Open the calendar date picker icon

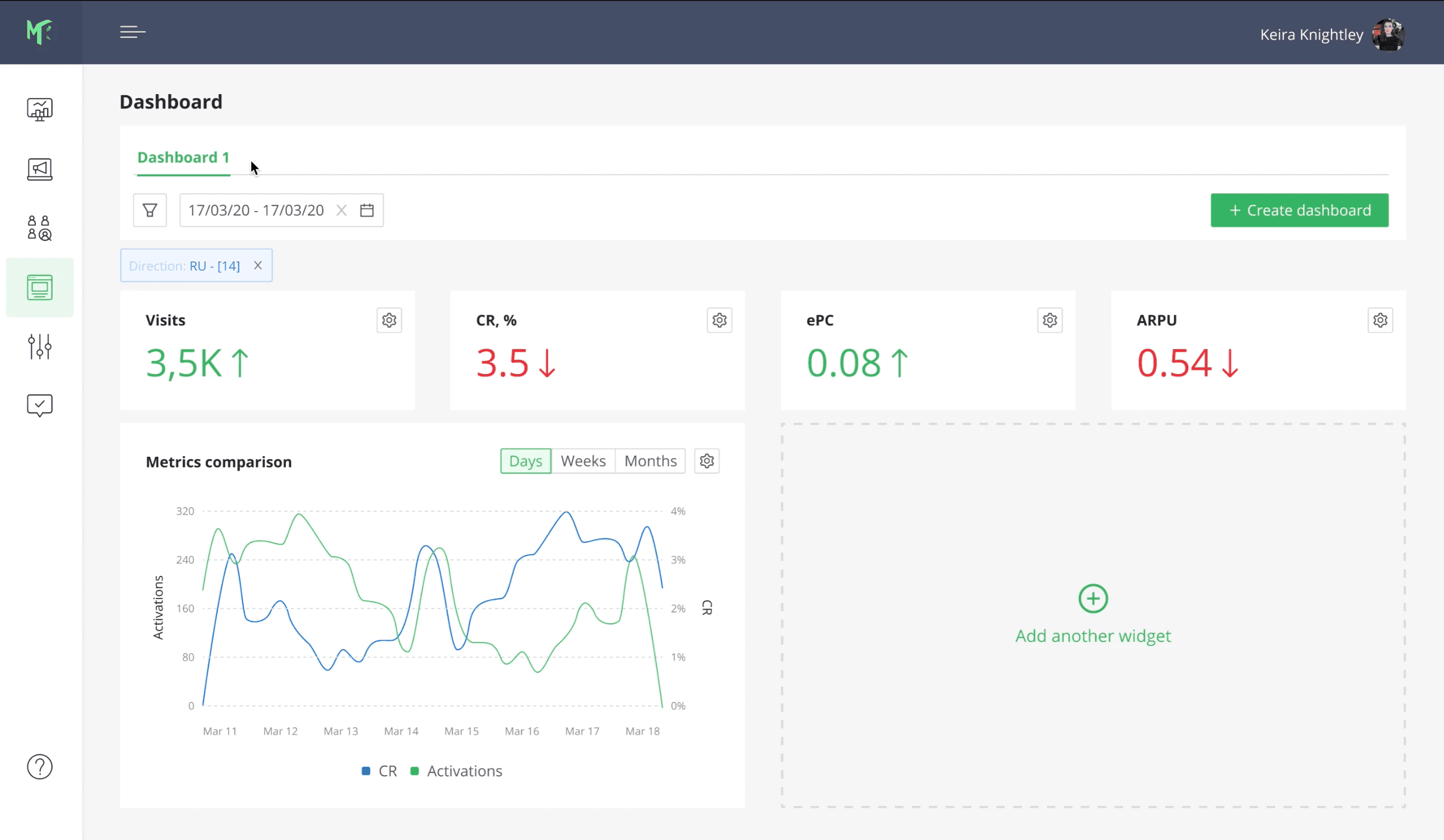pos(367,211)
